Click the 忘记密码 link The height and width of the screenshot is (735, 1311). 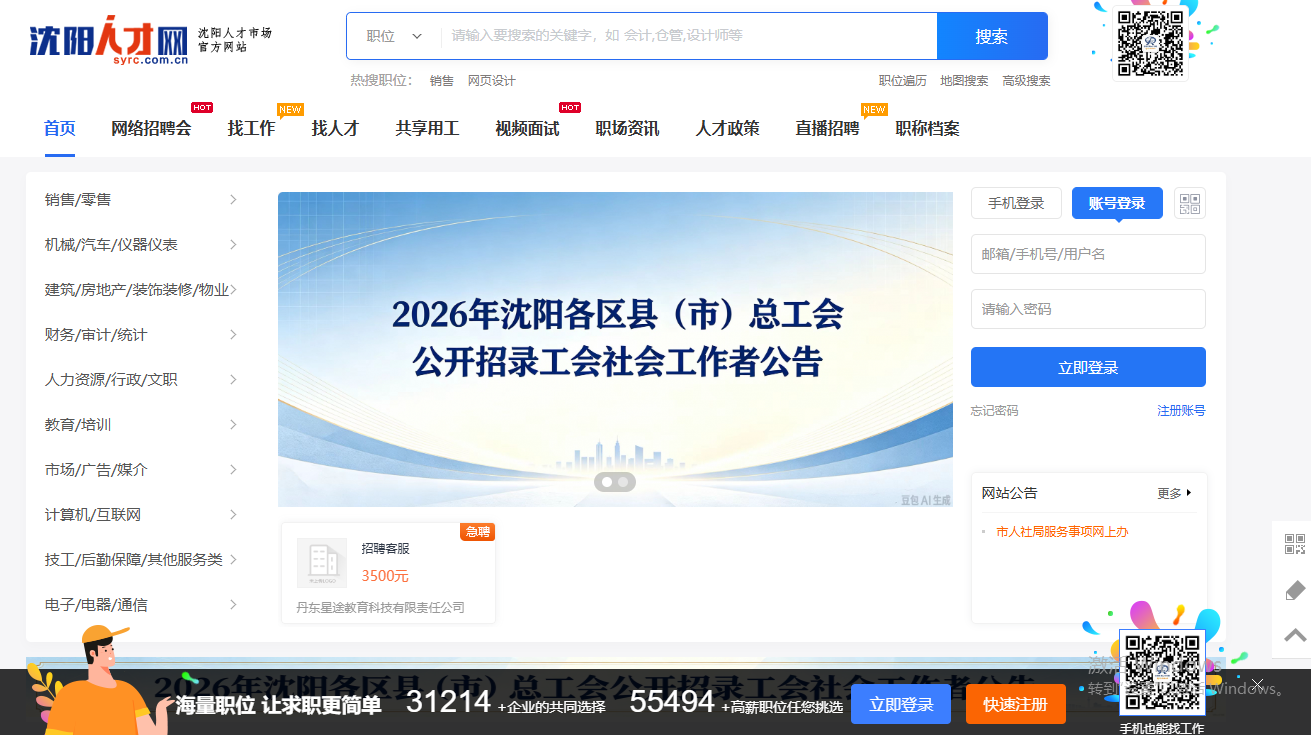[x=994, y=411]
